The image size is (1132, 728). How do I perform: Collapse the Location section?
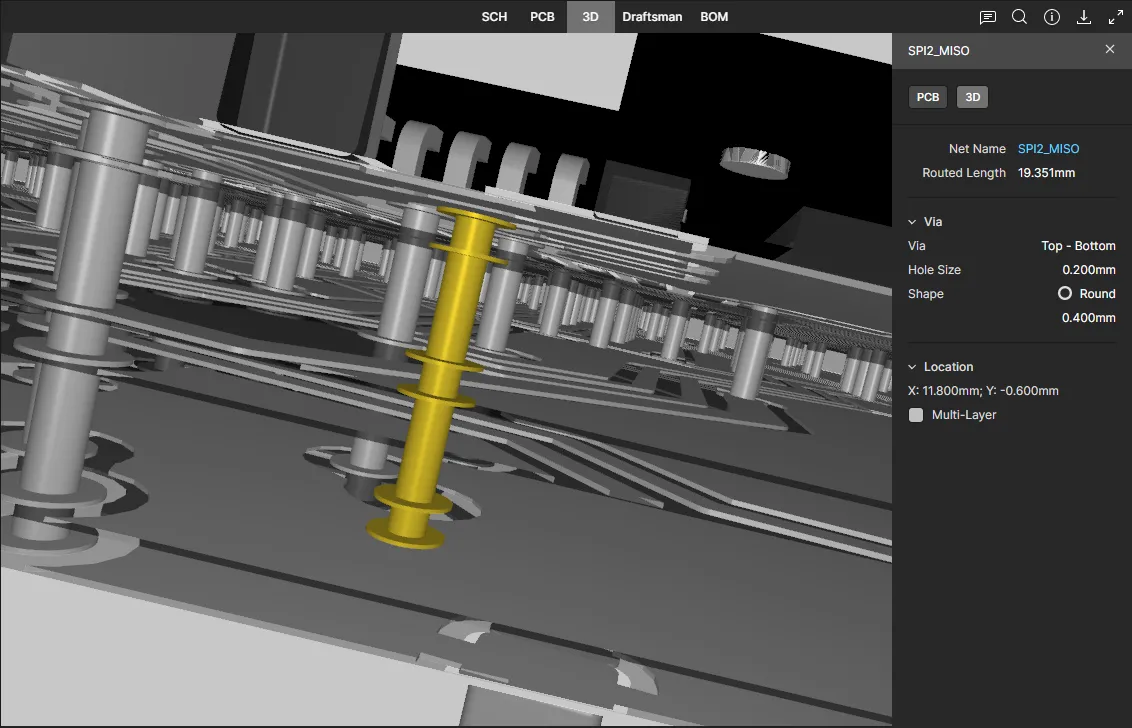click(912, 367)
